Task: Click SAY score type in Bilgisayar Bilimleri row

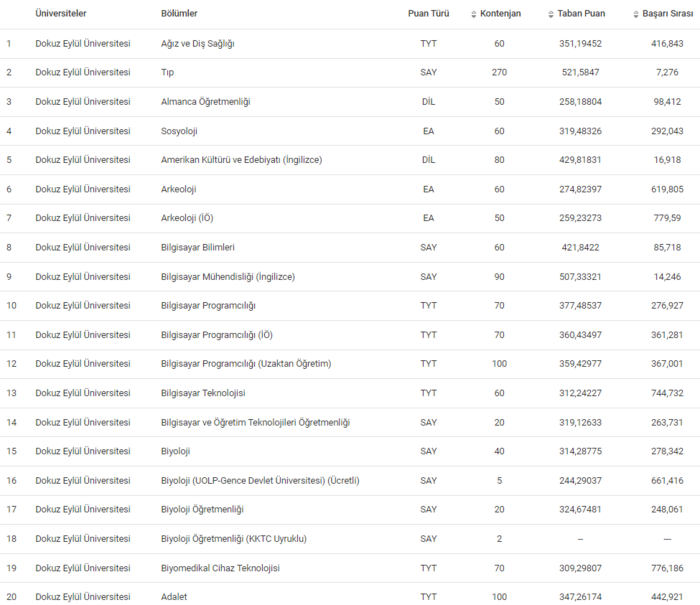Action: (428, 247)
